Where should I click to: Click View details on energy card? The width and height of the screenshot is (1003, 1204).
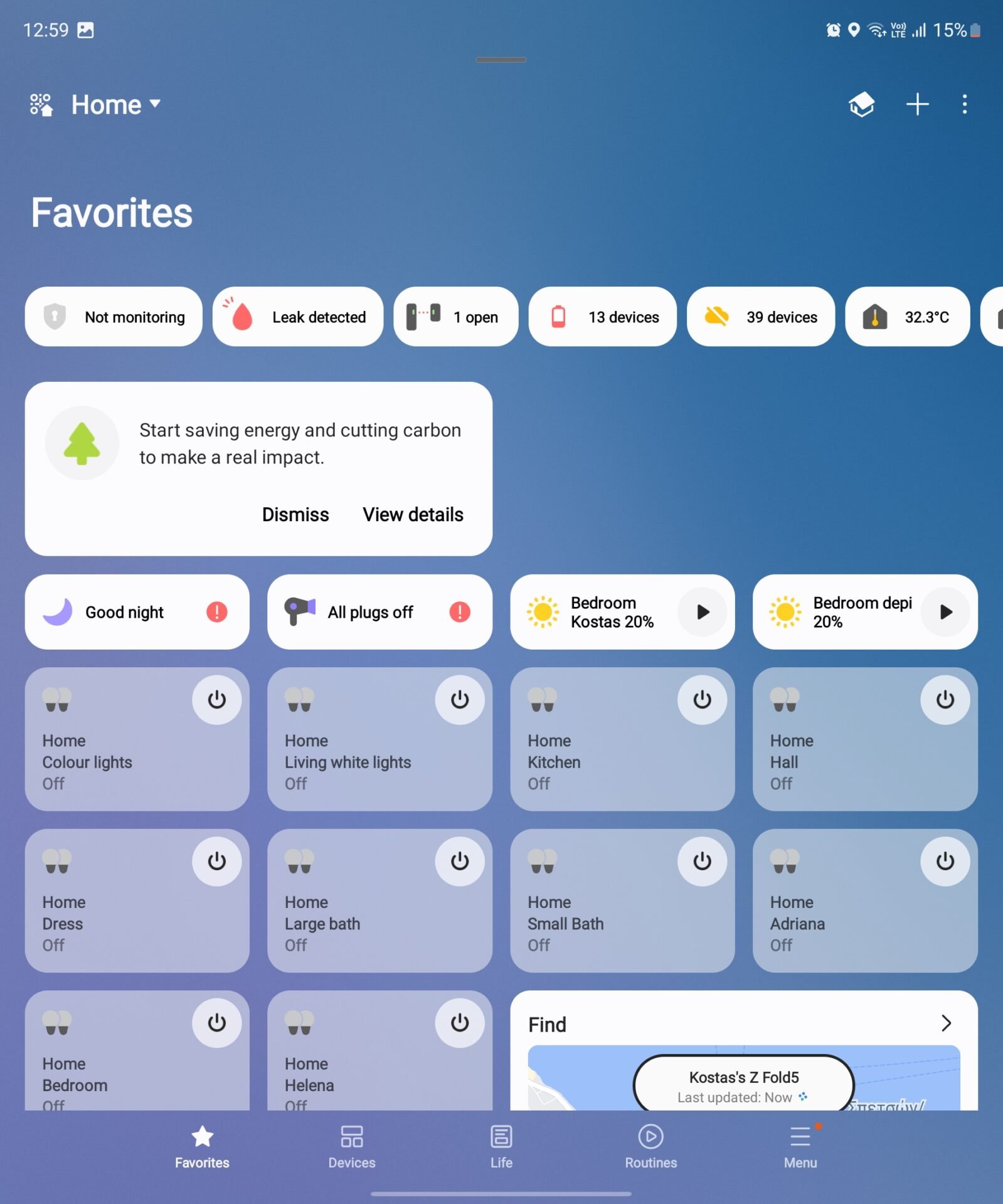413,515
